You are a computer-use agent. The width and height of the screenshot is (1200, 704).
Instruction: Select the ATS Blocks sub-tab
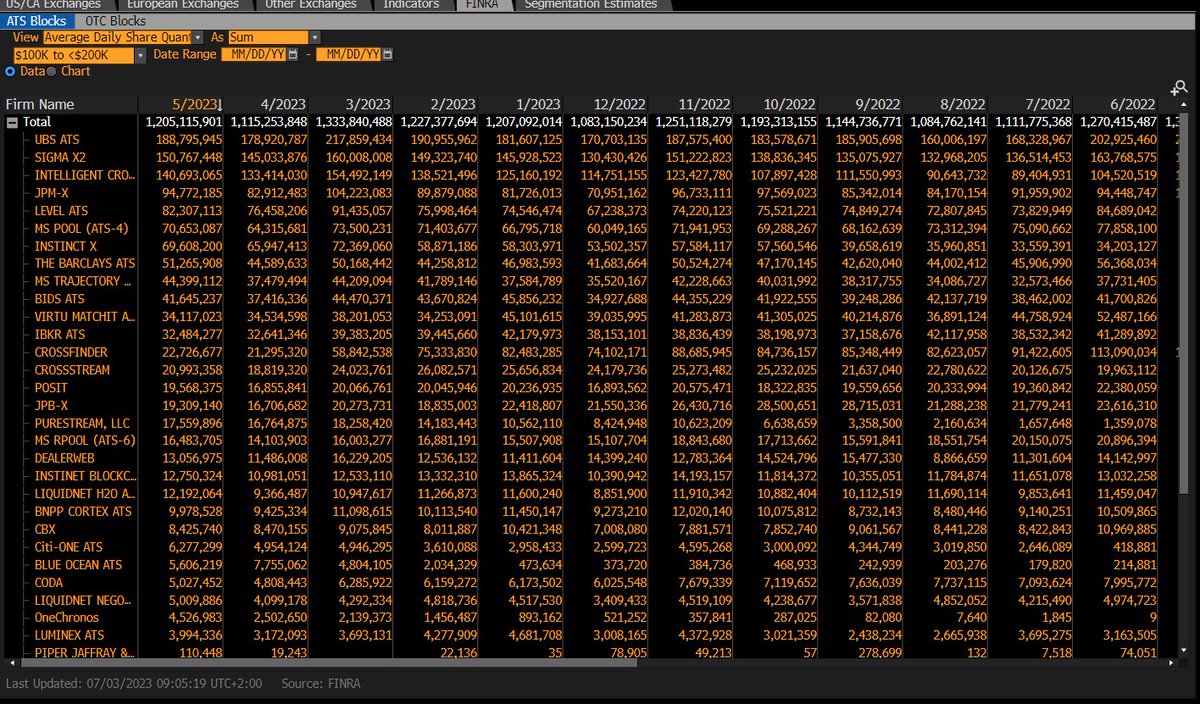(x=37, y=21)
